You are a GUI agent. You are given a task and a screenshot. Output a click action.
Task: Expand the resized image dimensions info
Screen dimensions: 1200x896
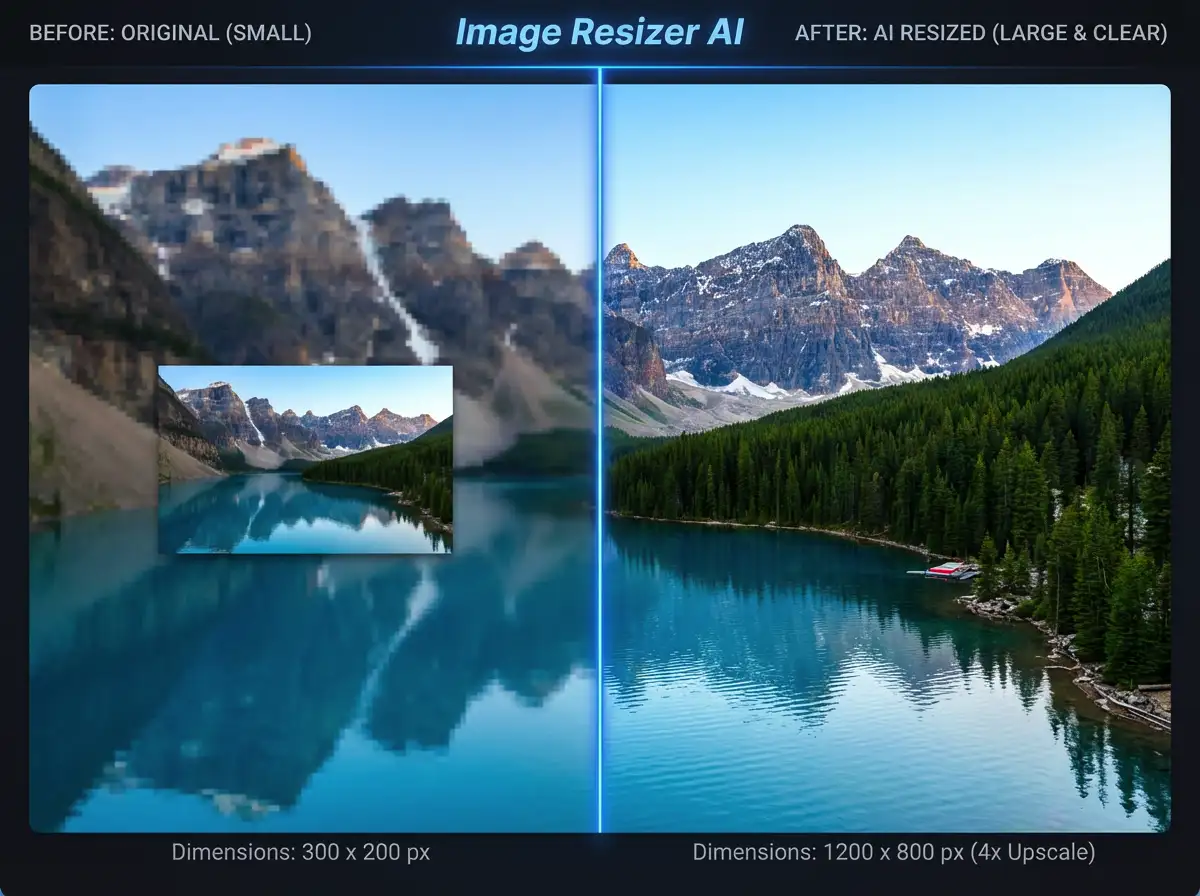point(893,853)
